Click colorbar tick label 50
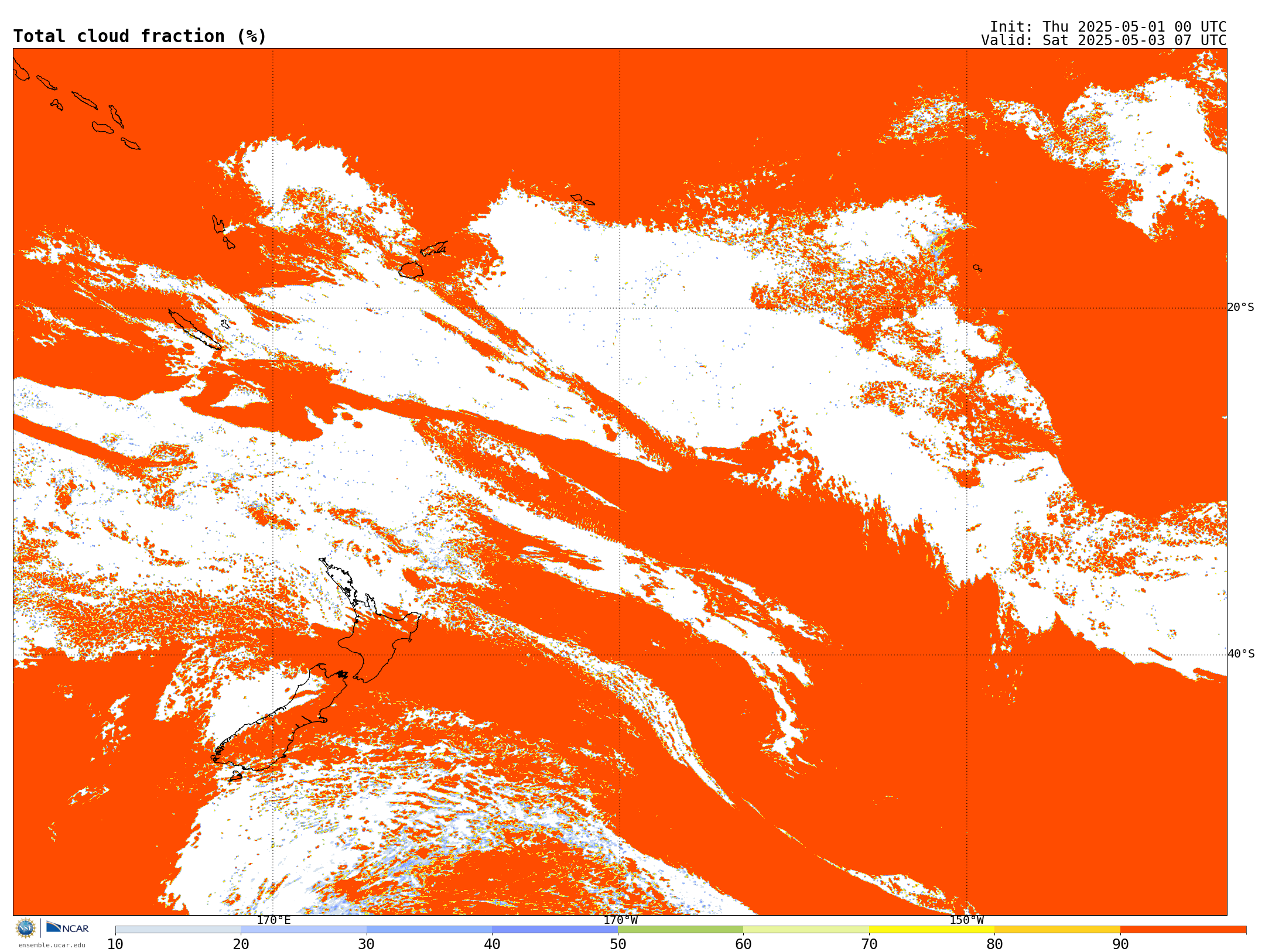Image resolution: width=1265 pixels, height=952 pixels. [618, 944]
